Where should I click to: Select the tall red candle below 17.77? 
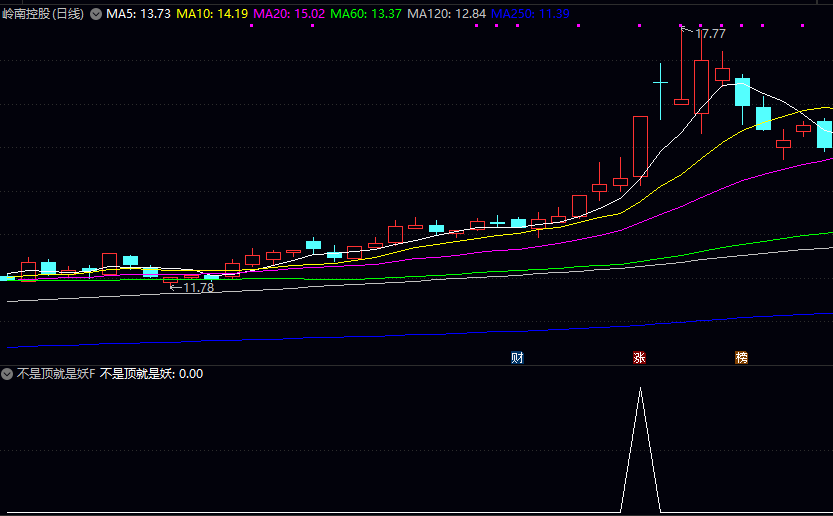(x=701, y=85)
